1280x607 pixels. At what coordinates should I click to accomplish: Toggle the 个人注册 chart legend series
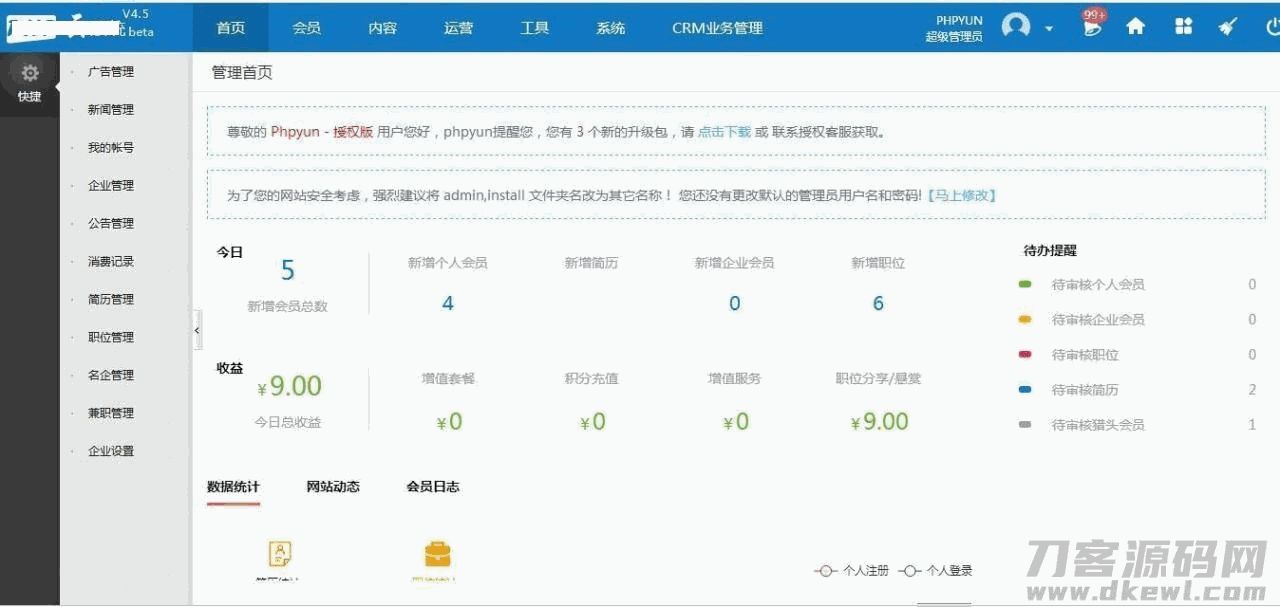click(853, 571)
